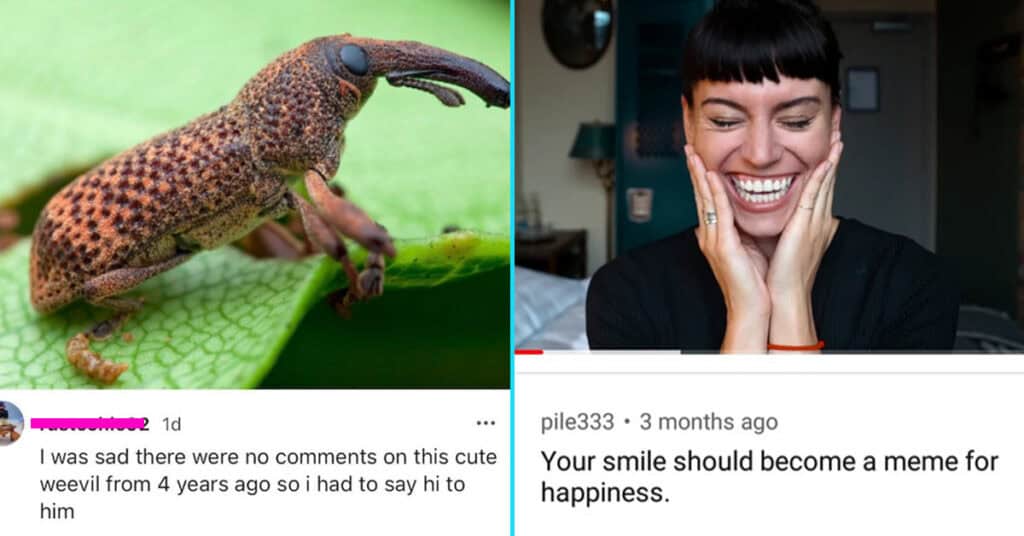Click the ring on the woman's finger
Screen dimensions: 1024x536
point(711,218)
